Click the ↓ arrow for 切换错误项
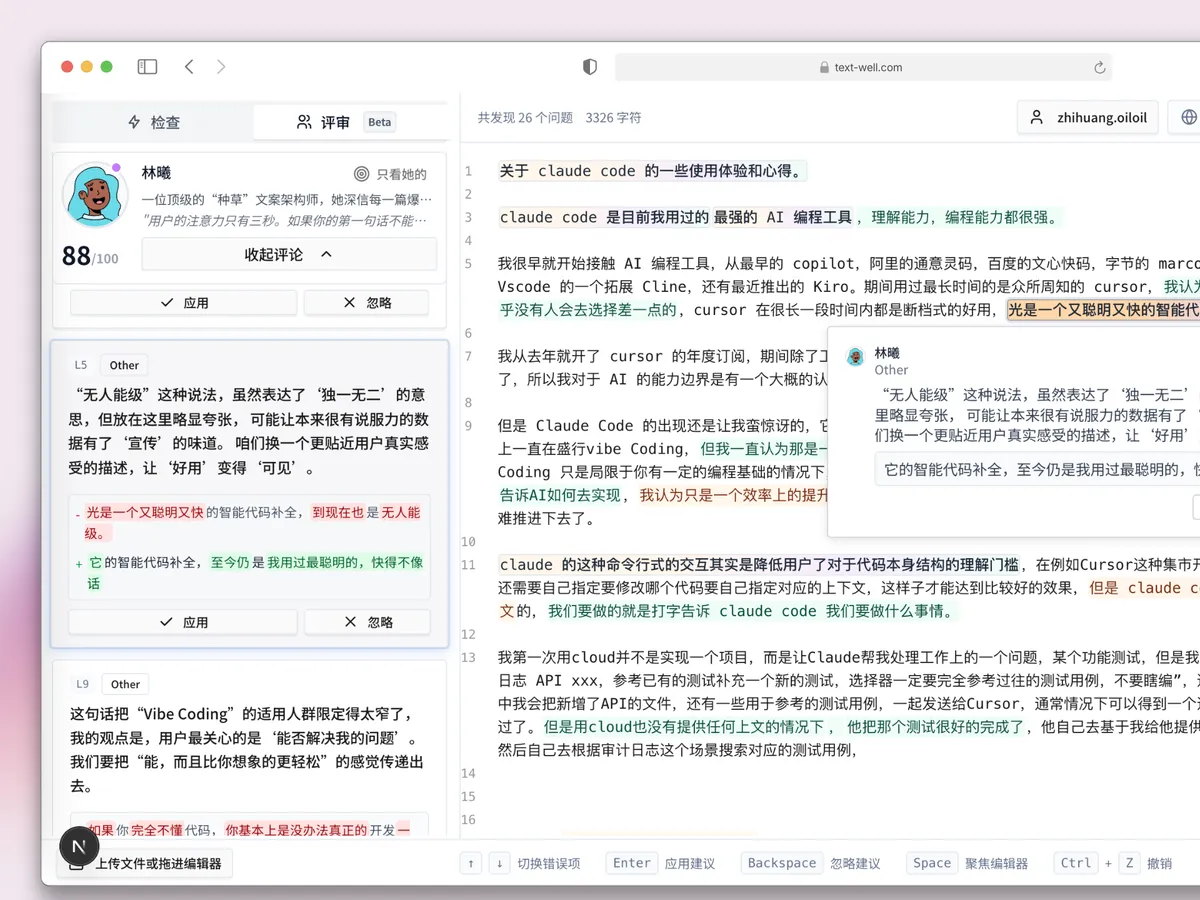This screenshot has width=1200, height=900. click(499, 862)
